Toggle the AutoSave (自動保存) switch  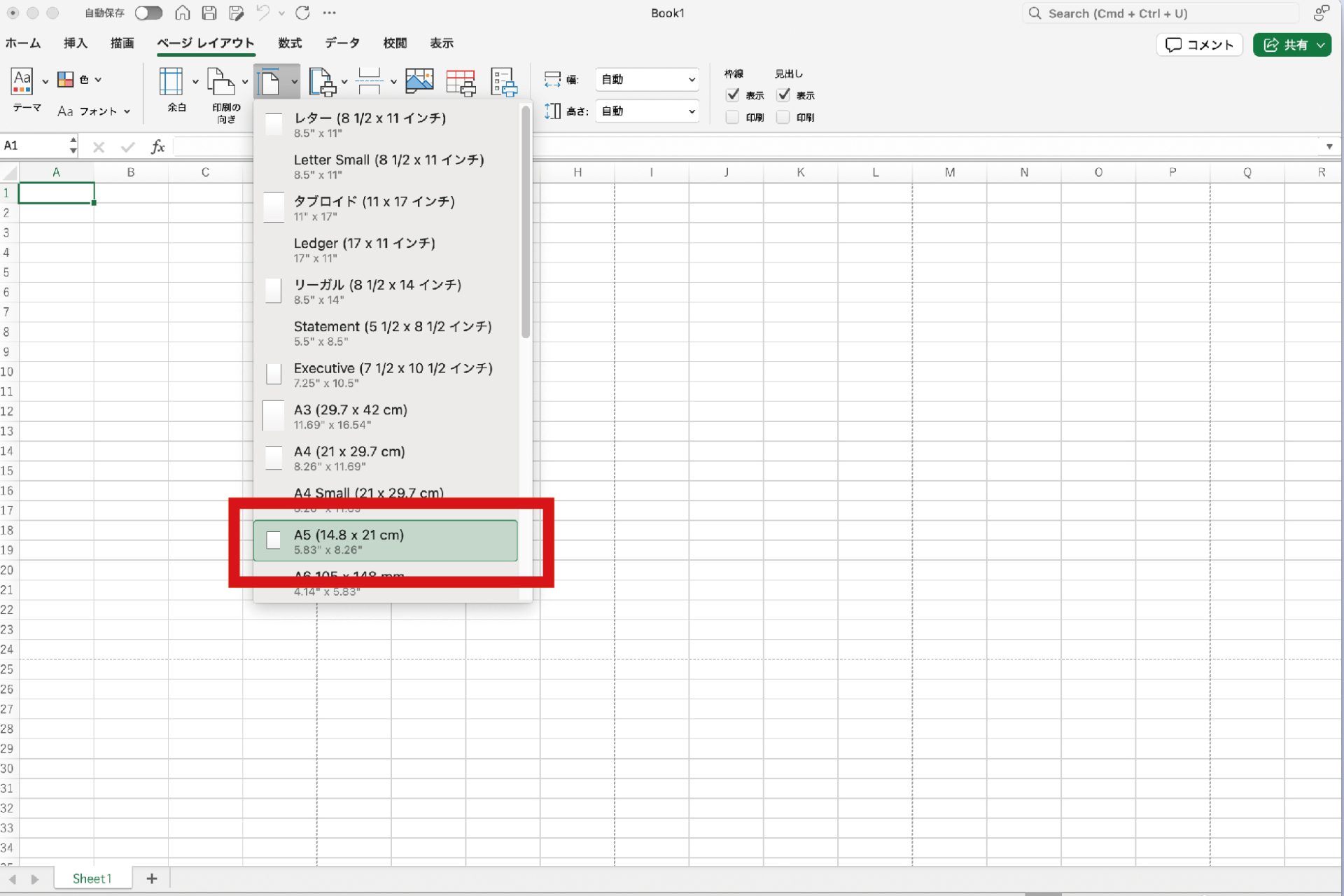point(148,13)
